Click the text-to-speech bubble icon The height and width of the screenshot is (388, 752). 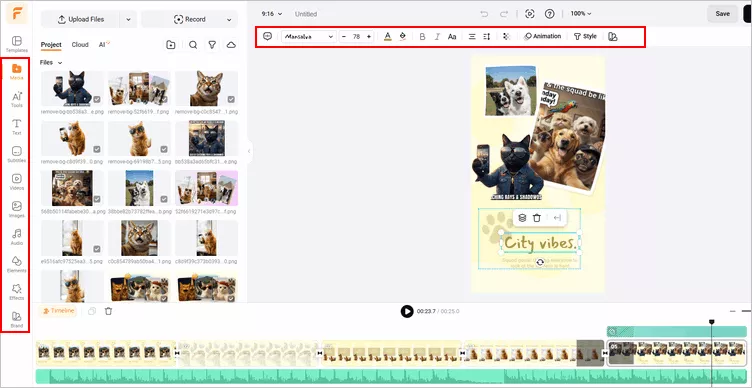268,36
